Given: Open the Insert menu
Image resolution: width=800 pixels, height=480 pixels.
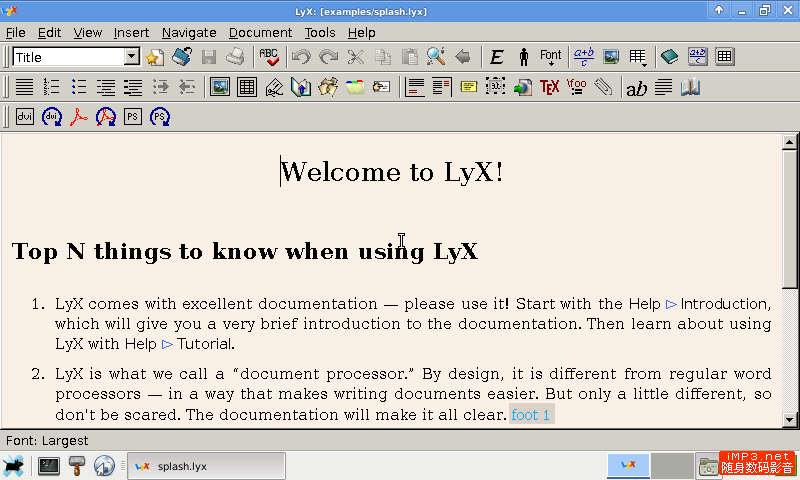Looking at the screenshot, I should (131, 33).
